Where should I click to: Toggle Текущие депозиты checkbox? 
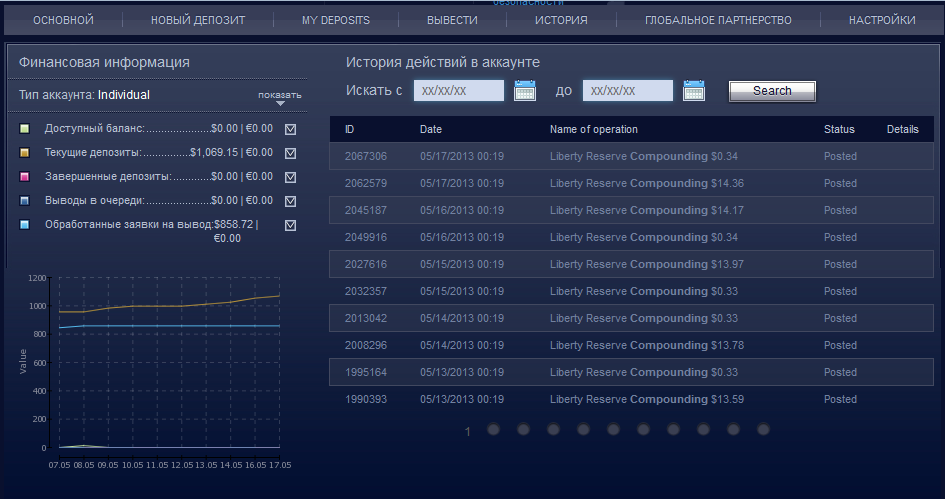click(291, 153)
